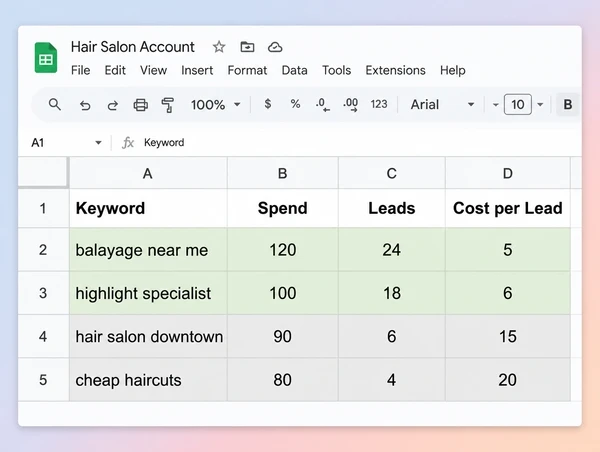Click the font size field showing 10
The height and width of the screenshot is (452, 600).
tap(518, 104)
